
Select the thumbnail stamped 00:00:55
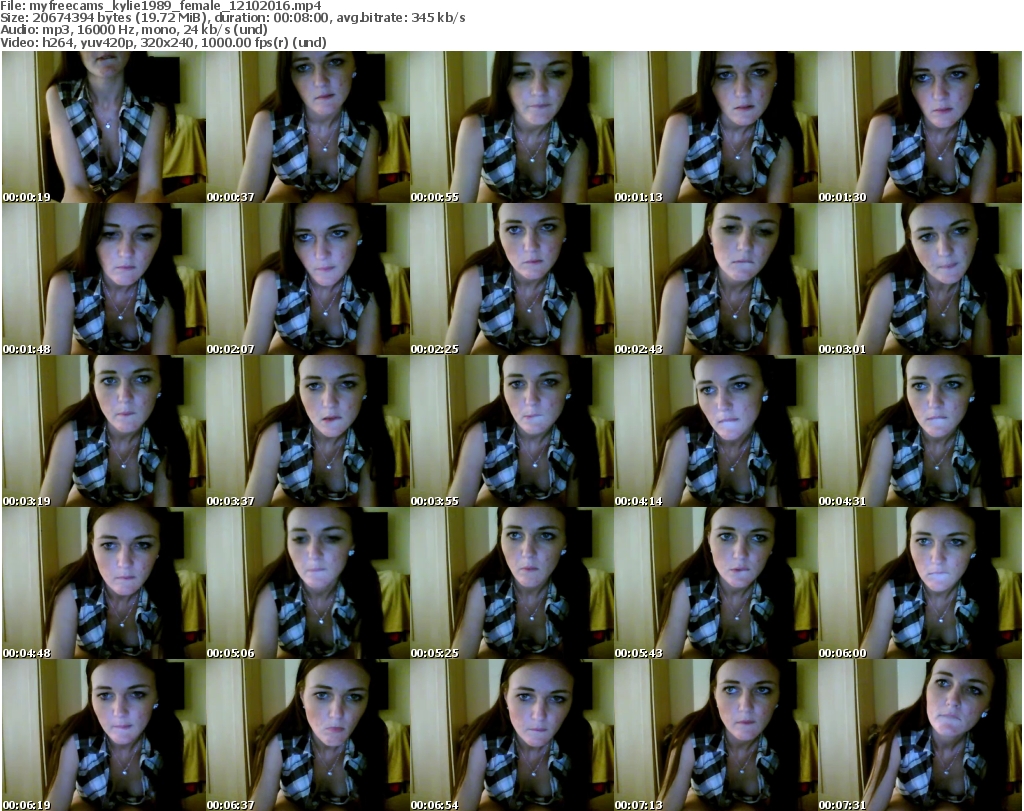click(511, 127)
